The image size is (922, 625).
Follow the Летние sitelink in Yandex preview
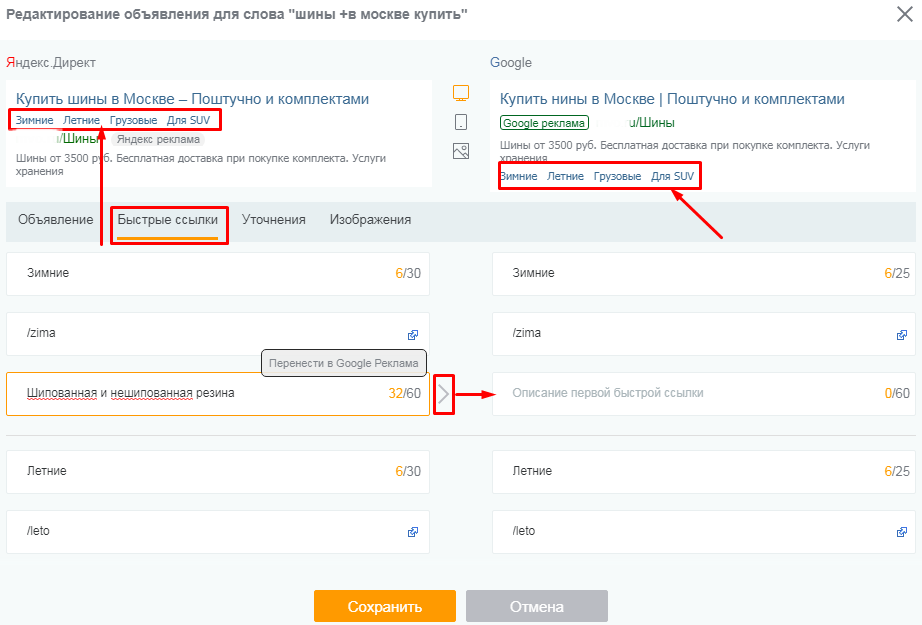point(82,121)
